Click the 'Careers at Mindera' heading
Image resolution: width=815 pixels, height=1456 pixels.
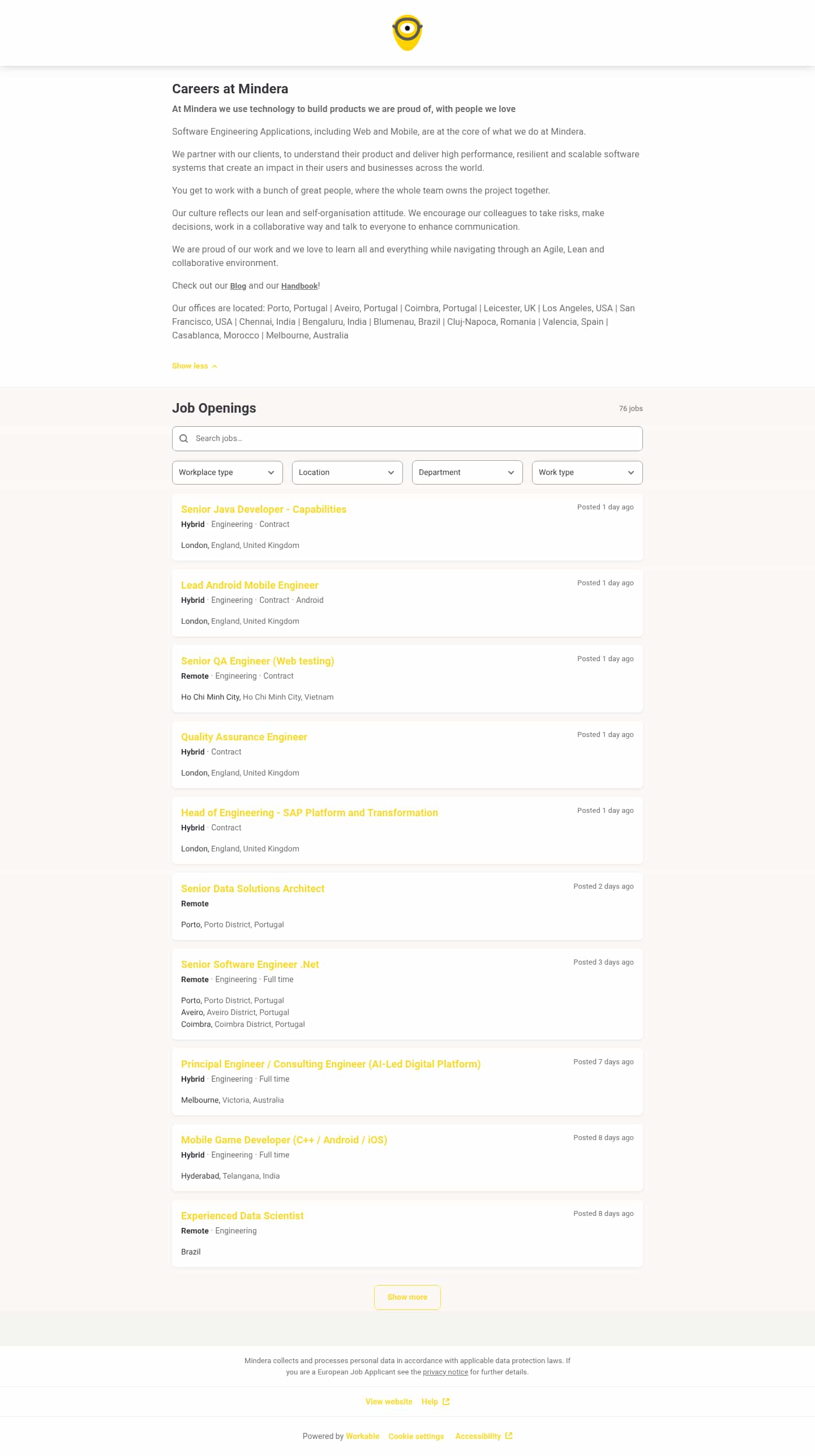[230, 89]
